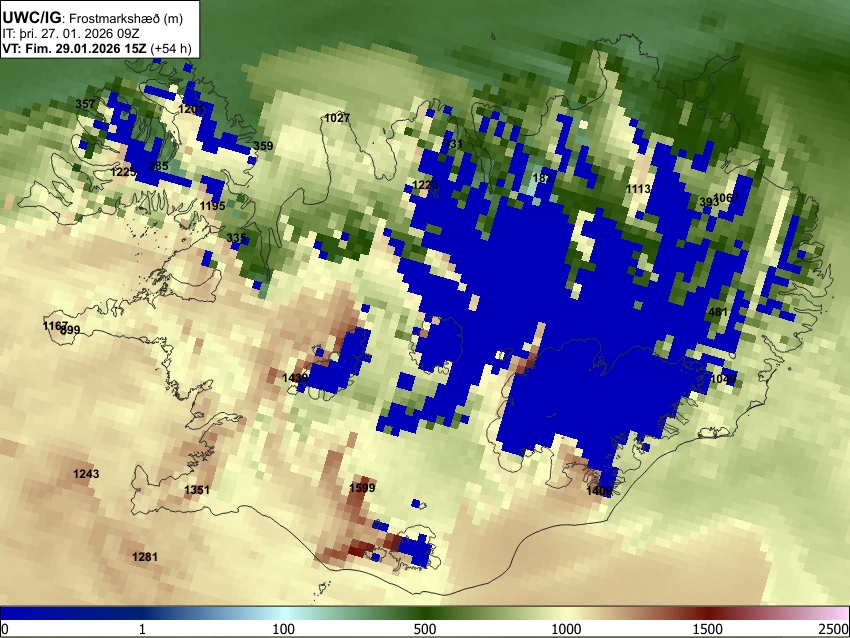Click the color scale label "1000"

(x=566, y=629)
